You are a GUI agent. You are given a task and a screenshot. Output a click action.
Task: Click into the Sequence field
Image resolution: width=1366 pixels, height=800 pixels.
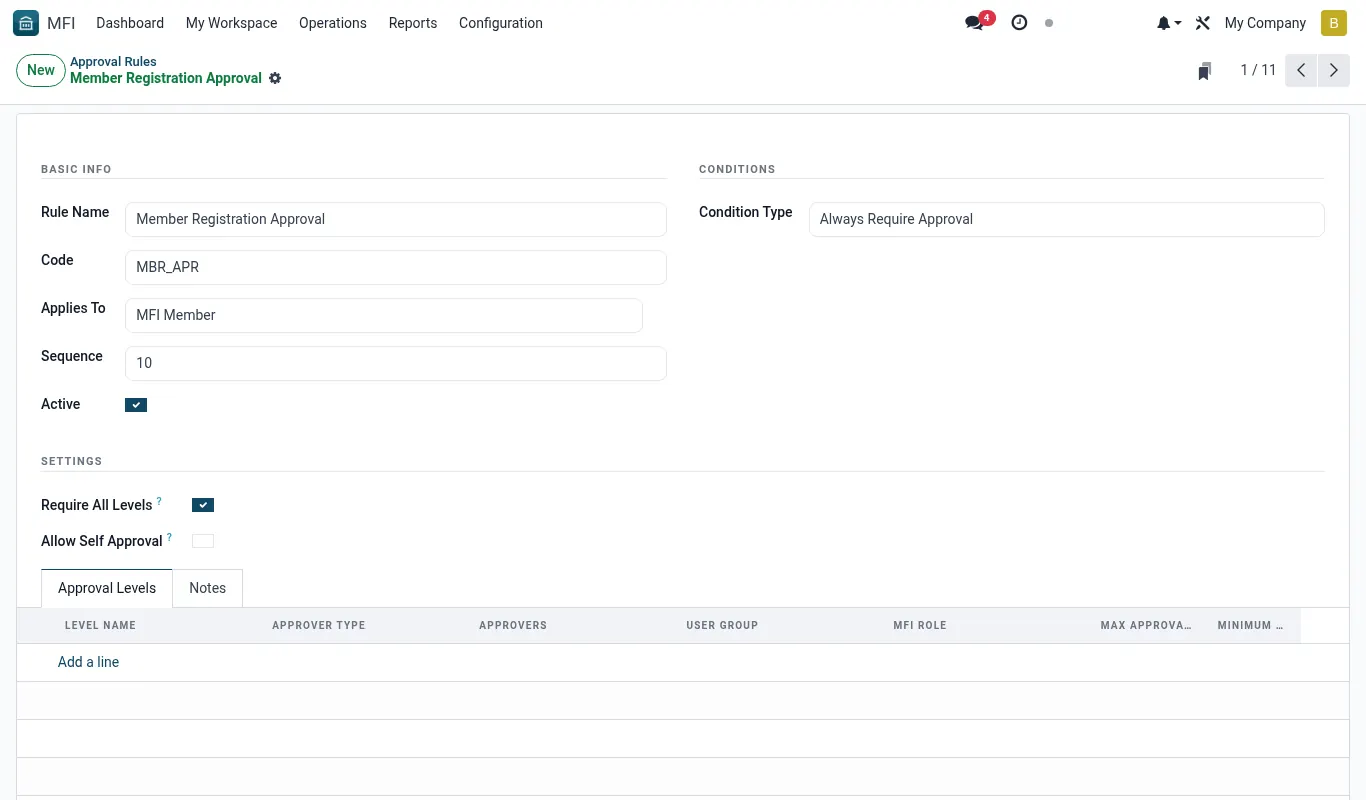point(396,363)
